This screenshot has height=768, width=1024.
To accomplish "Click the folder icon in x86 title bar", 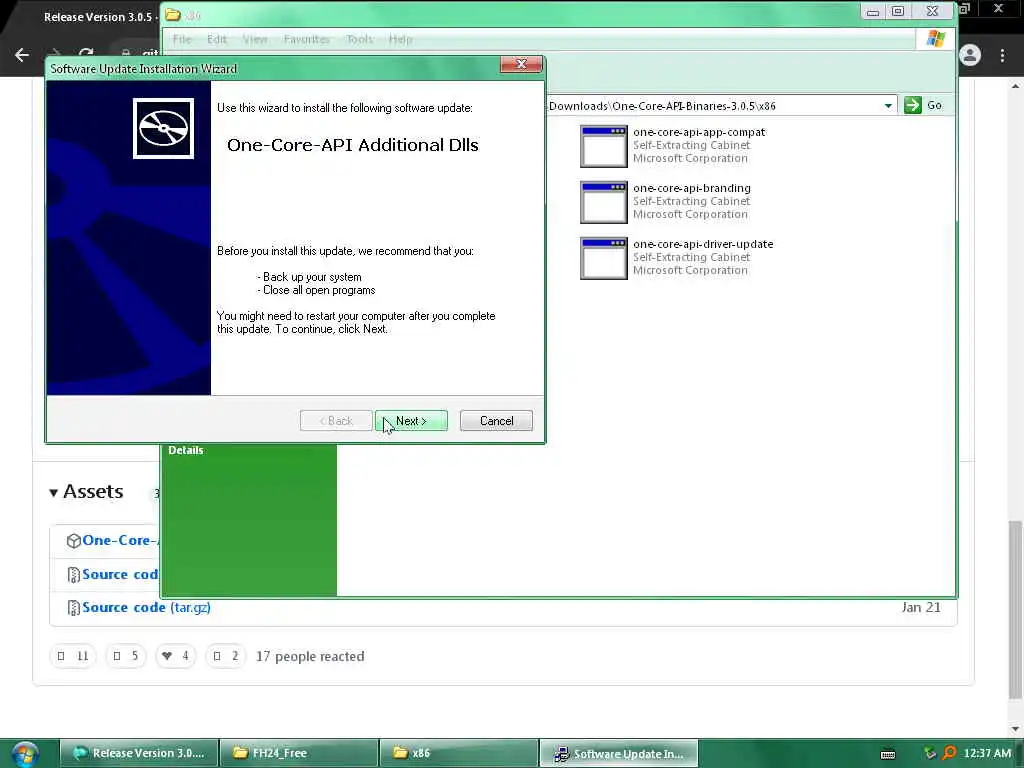I will [173, 14].
